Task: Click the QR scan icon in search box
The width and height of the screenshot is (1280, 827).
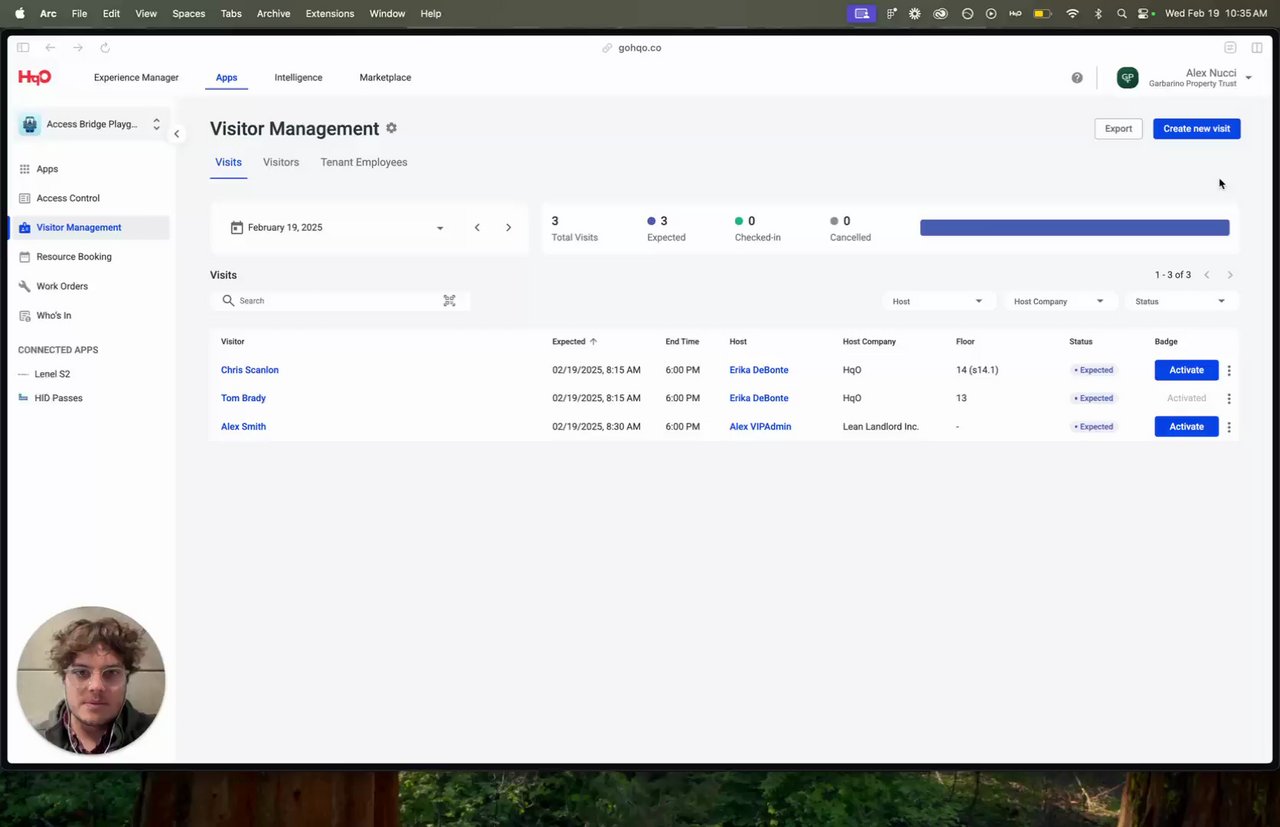Action: [x=449, y=301]
